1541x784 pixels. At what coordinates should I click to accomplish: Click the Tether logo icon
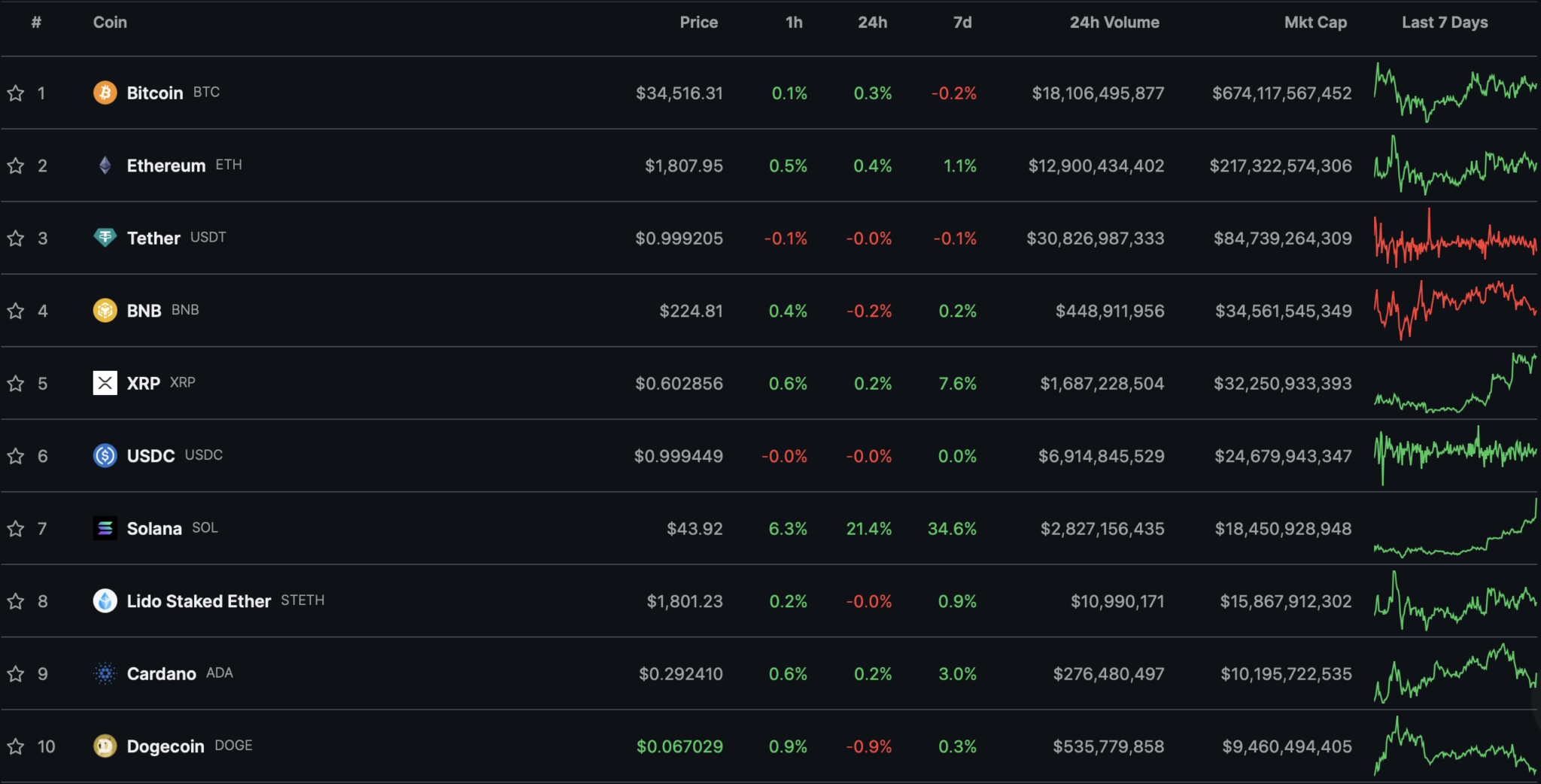tap(105, 238)
